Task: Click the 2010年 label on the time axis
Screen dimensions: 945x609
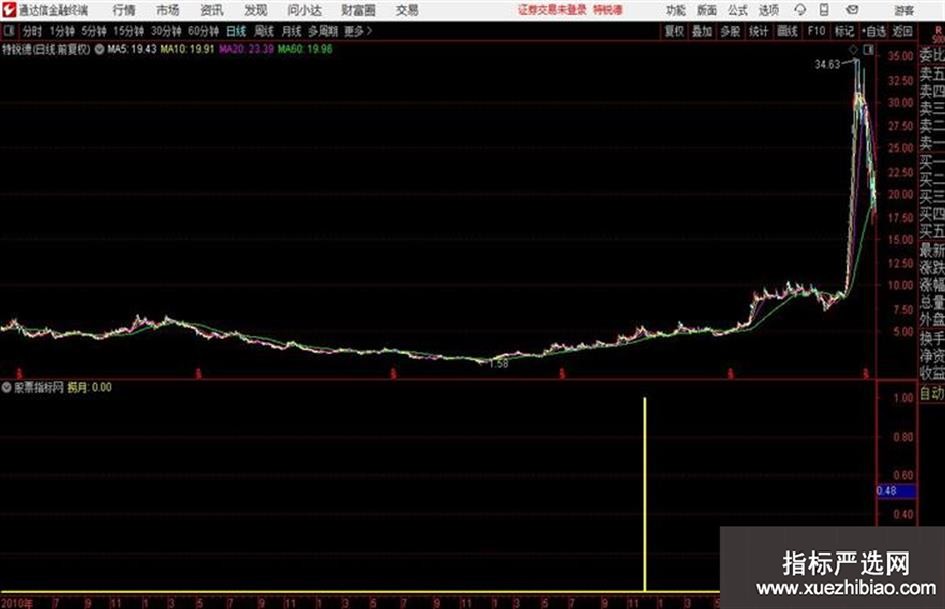Action: pyautogui.click(x=17, y=603)
